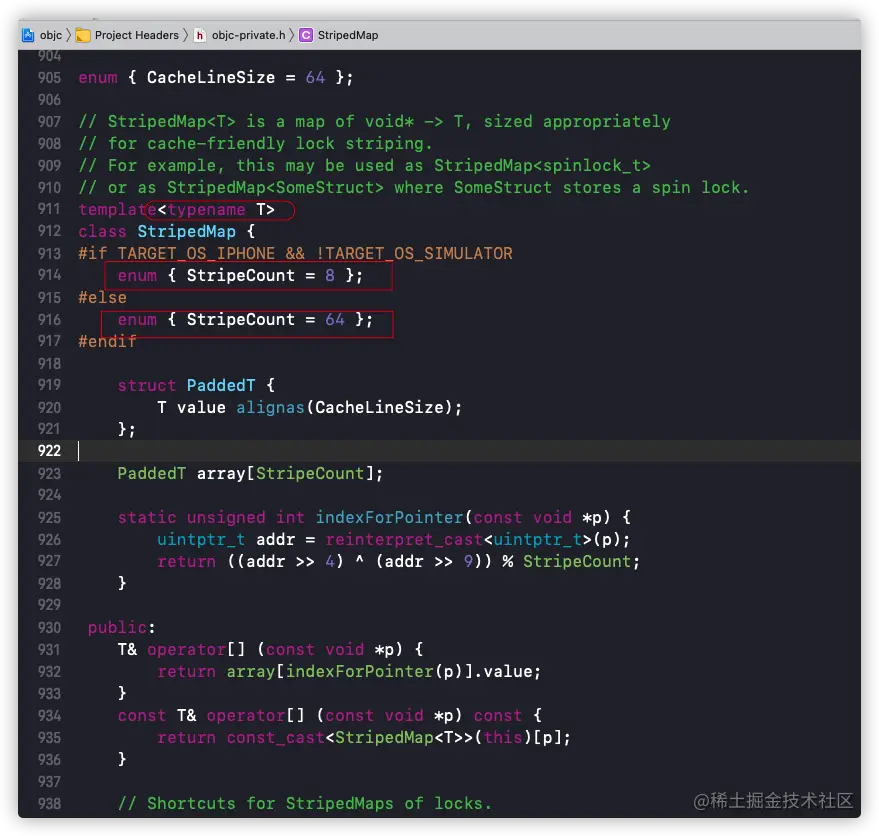The width and height of the screenshot is (879, 836).
Task: Click 'operator' on line 931
Action: 186,650
